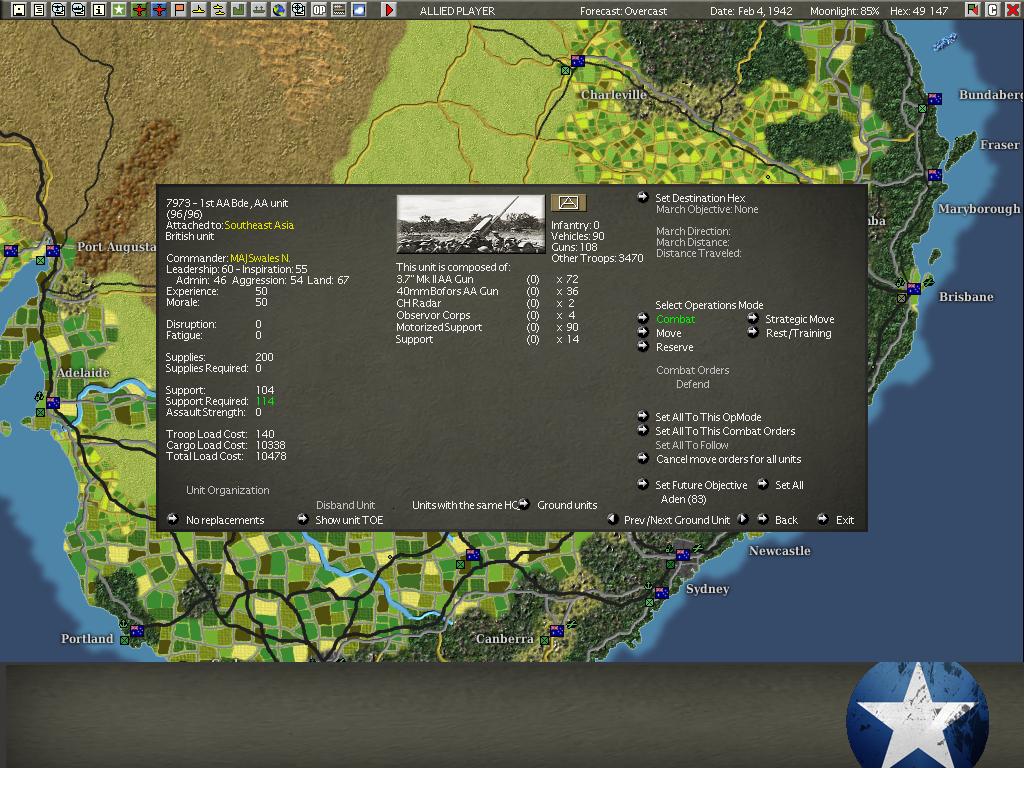Select Combat operations mode
Viewport: 1024px width, 786px height.
point(675,319)
